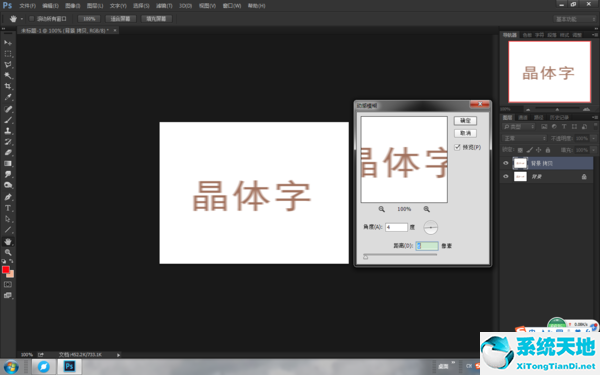Select the Smudge tool

point(8,174)
